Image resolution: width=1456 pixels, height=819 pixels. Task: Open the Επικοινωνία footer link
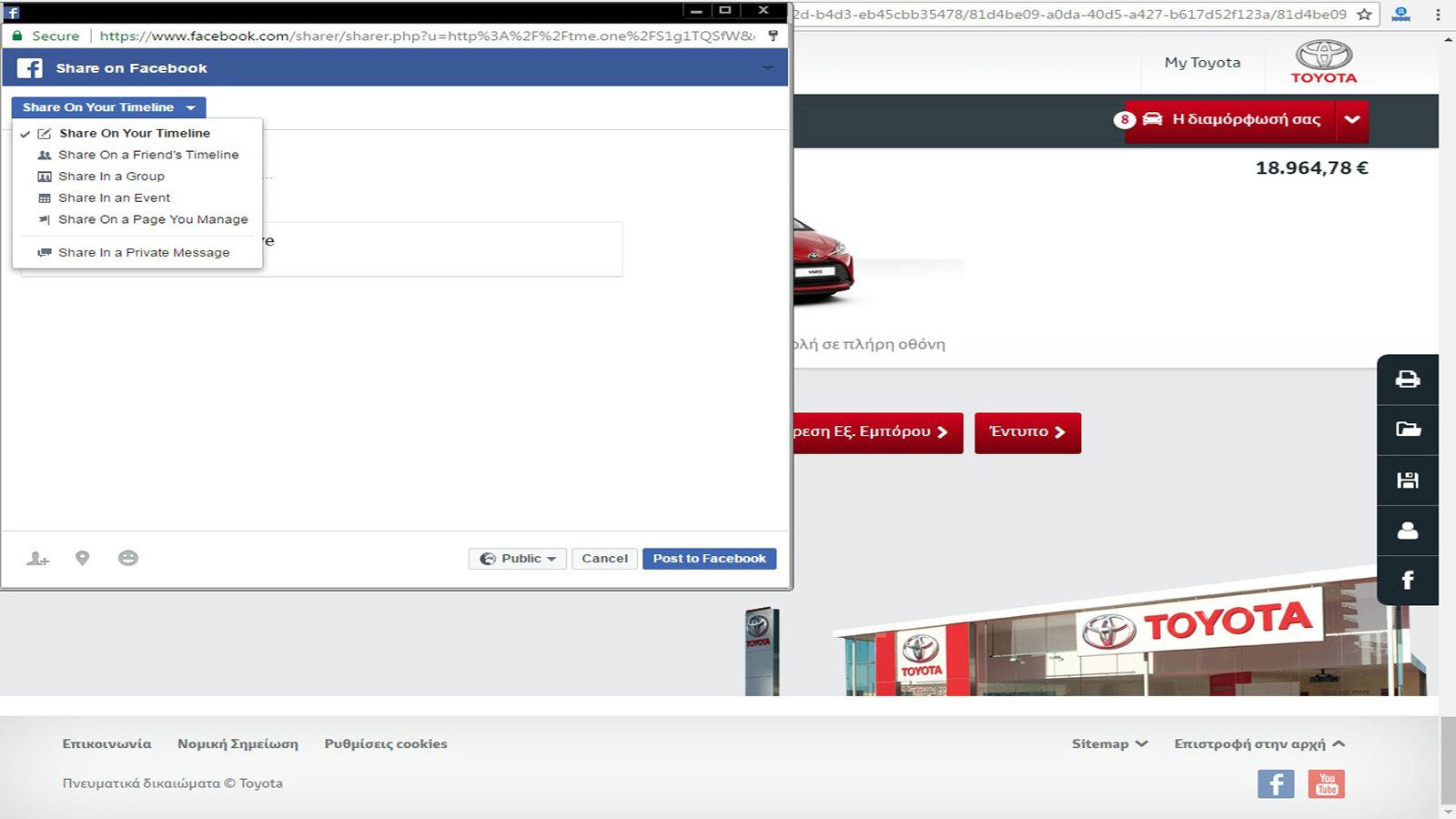click(106, 743)
